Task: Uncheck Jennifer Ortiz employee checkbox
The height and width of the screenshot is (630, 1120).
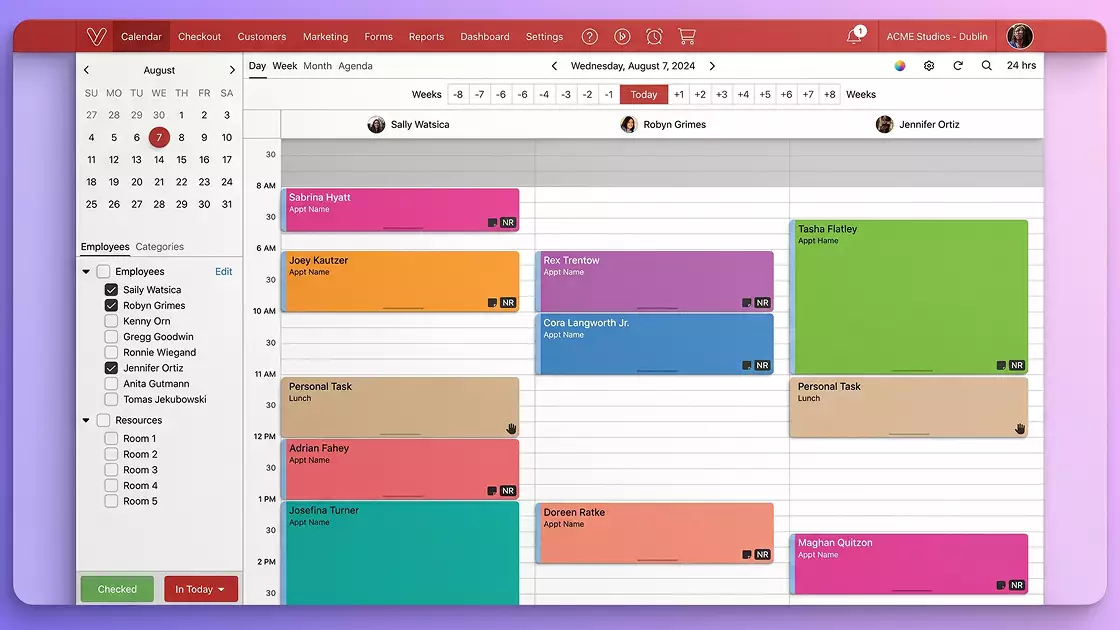Action: (111, 368)
